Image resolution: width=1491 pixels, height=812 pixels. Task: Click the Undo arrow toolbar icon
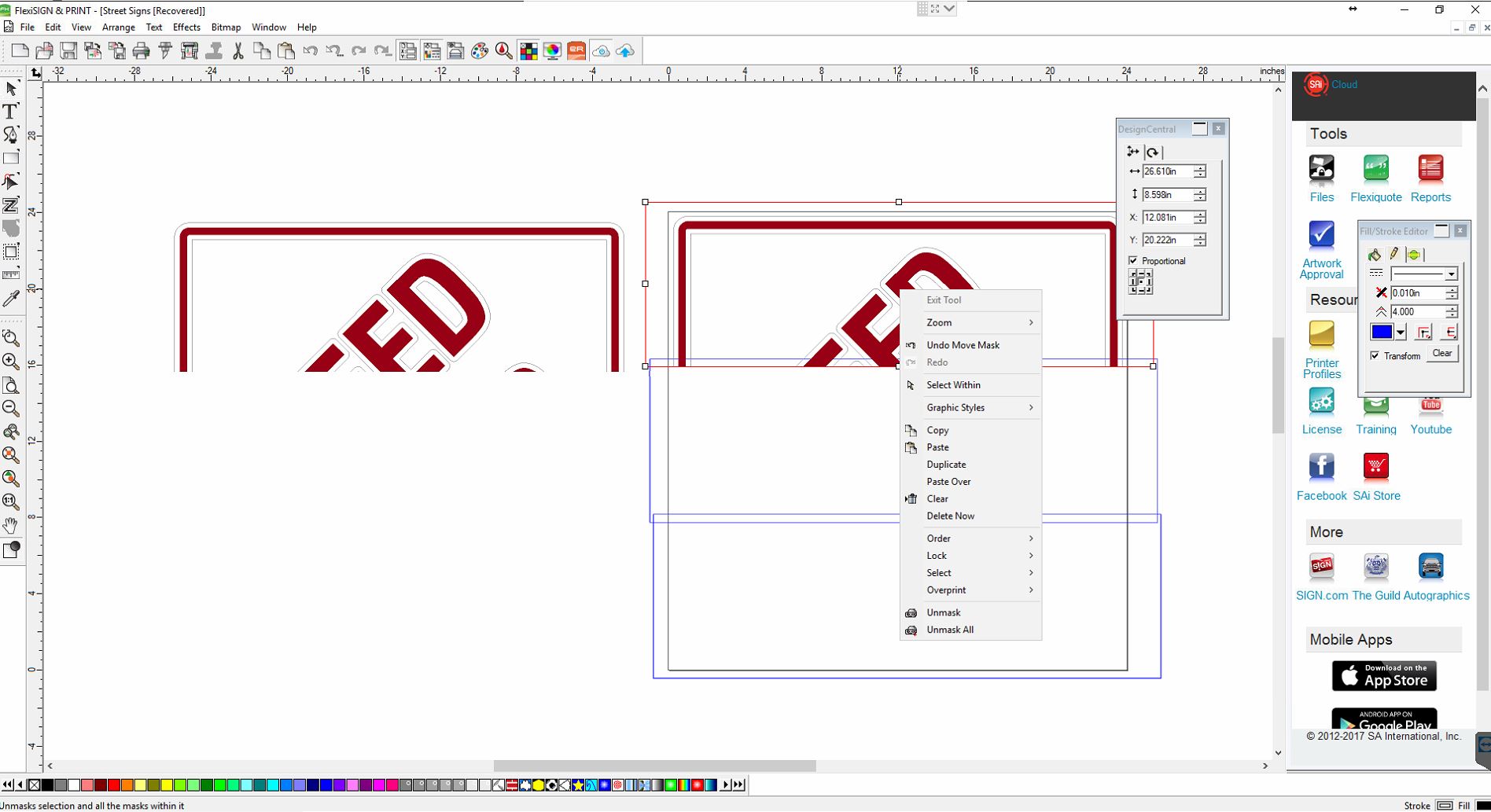pos(311,51)
